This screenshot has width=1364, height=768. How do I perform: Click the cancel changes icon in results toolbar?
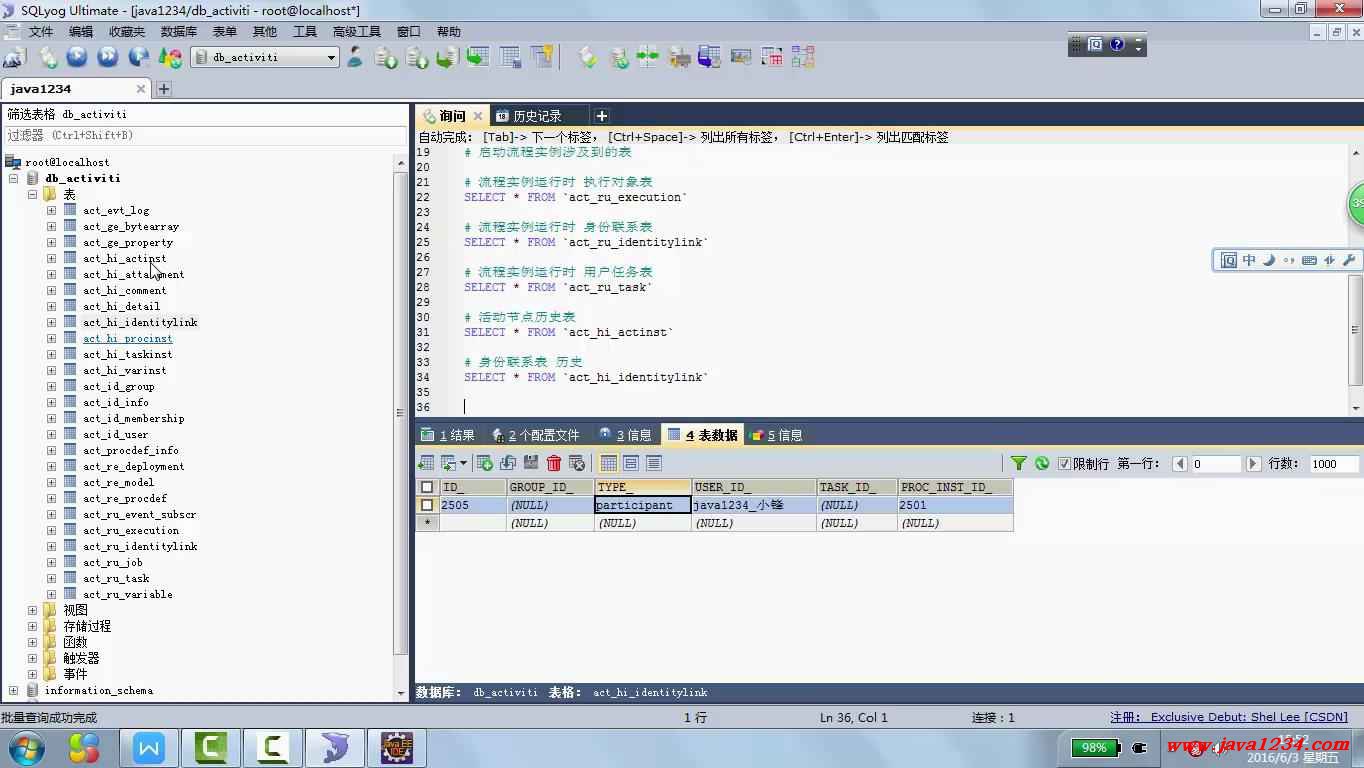[577, 463]
